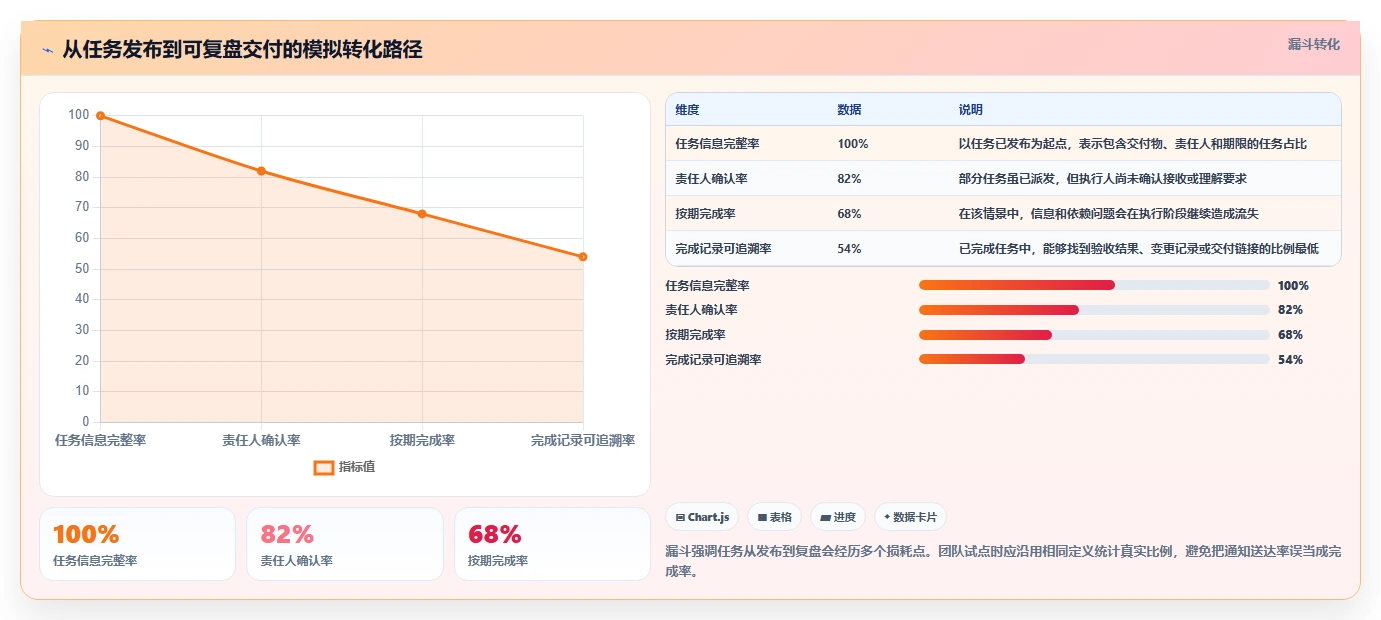
Task: Click the 漏斗转化 label in the header
Action: click(1313, 44)
